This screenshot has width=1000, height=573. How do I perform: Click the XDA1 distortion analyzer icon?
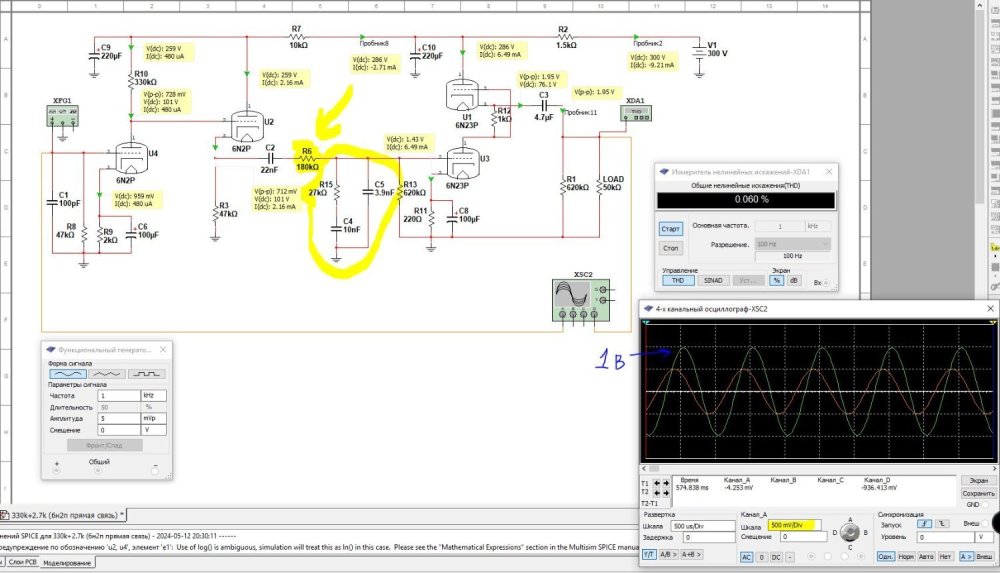click(x=635, y=115)
